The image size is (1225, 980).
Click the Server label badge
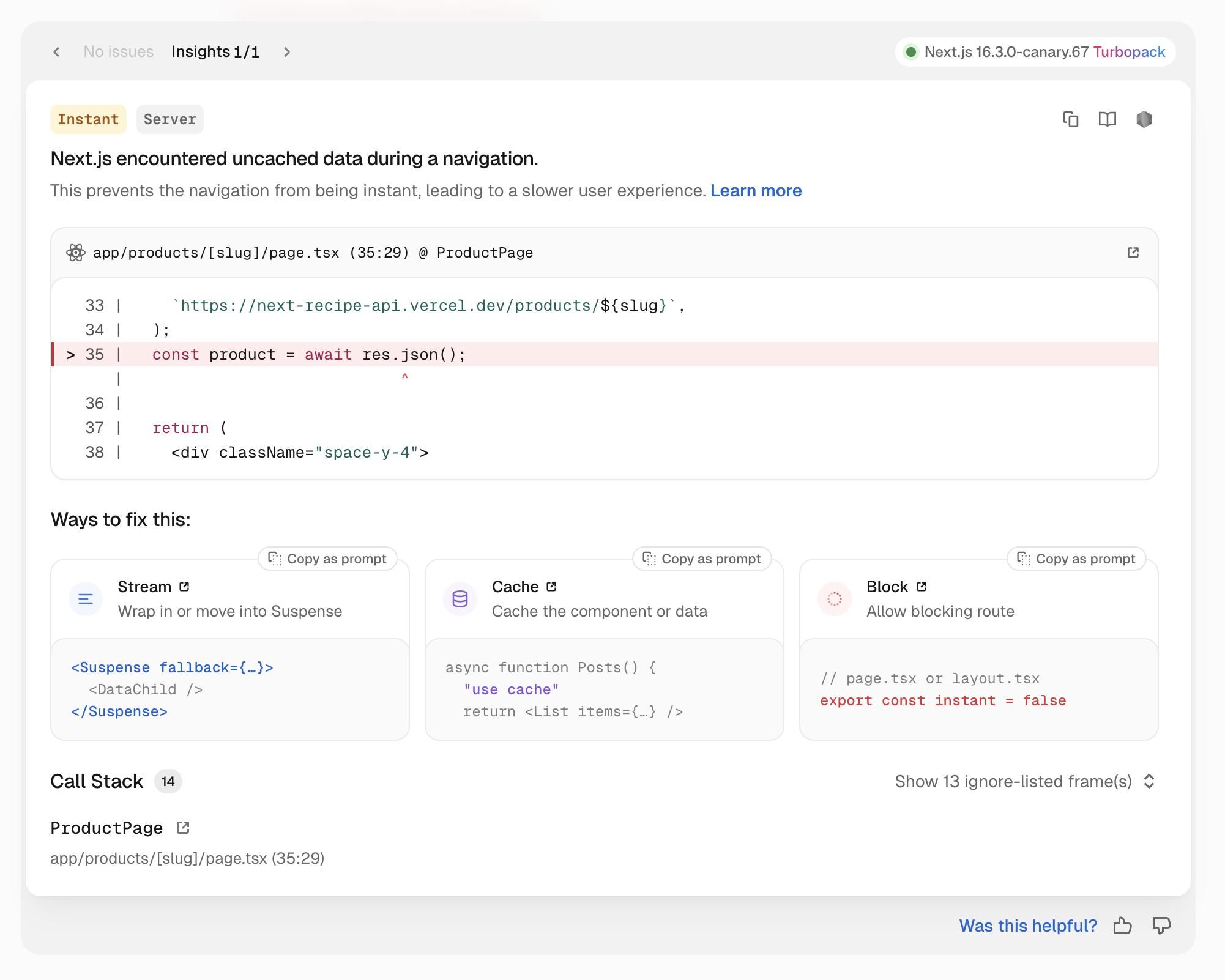170,119
